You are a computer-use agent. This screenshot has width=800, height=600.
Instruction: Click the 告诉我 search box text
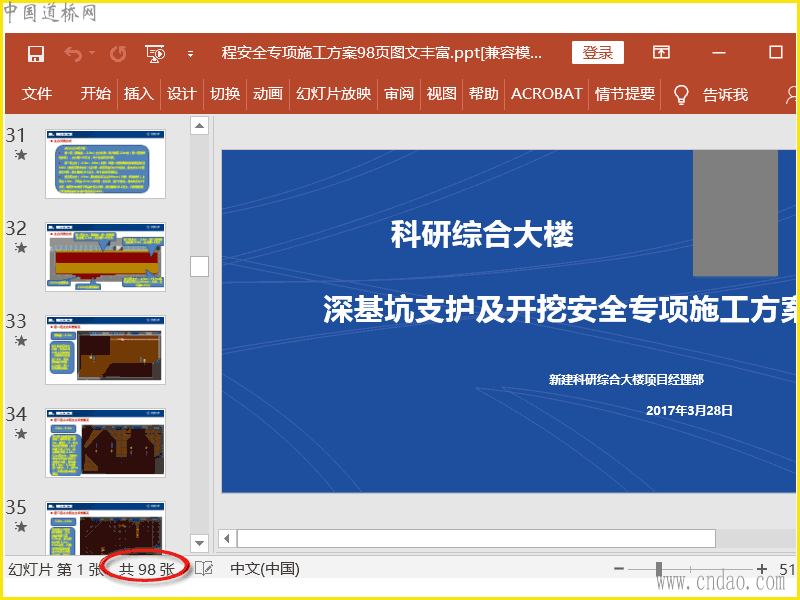point(725,94)
